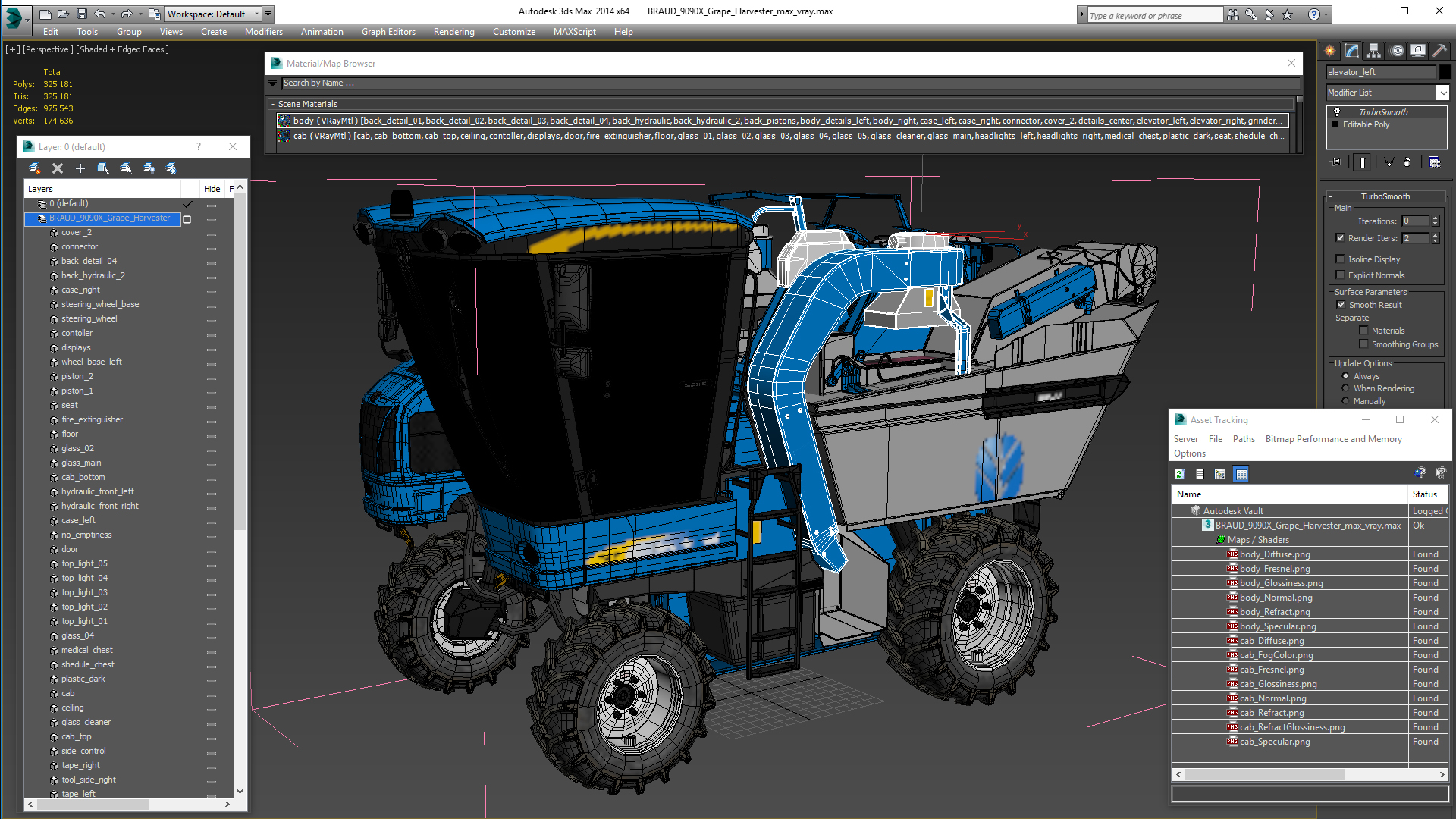
Task: Click Tree View icon in Asset Tracking
Action: click(1220, 474)
